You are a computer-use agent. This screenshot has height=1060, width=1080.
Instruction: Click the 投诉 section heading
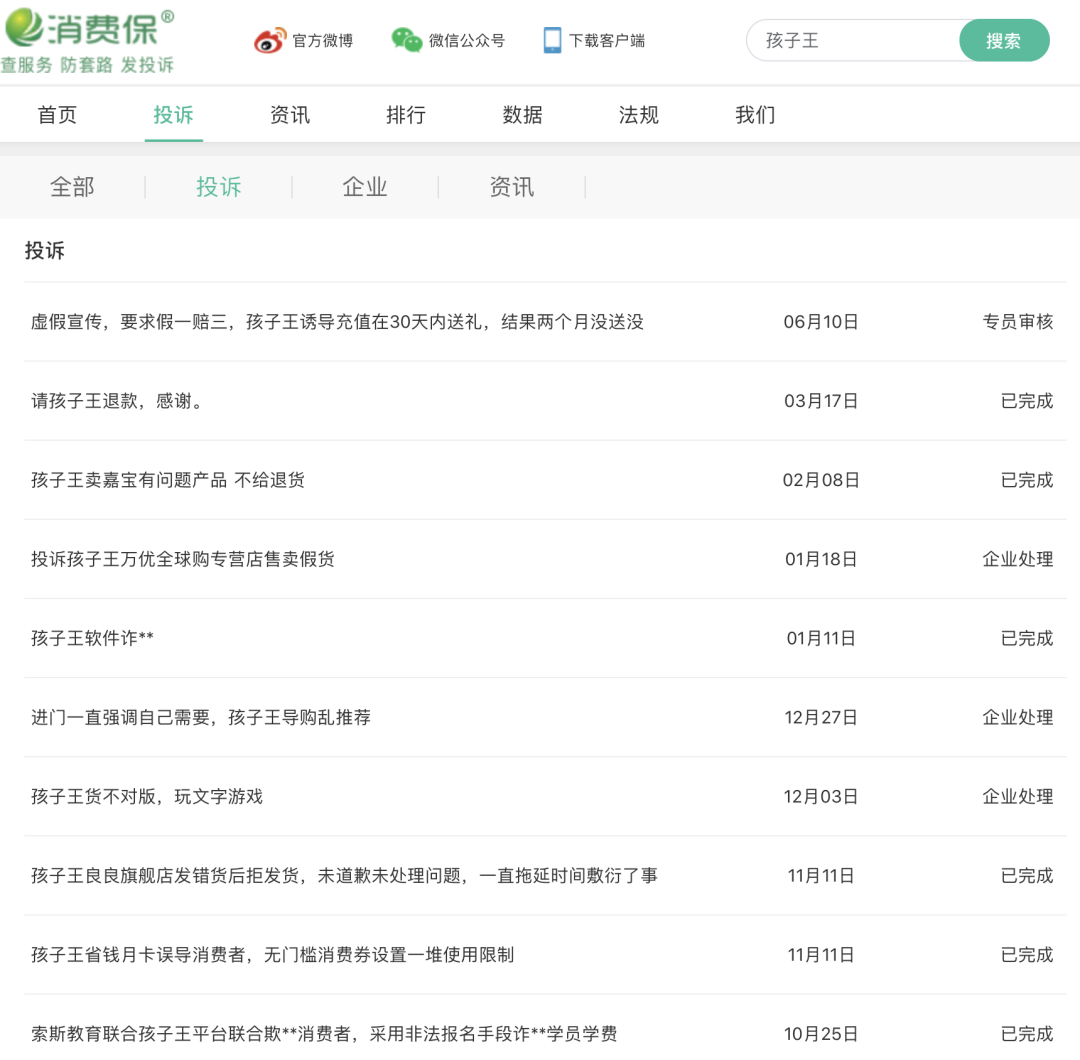pos(45,251)
